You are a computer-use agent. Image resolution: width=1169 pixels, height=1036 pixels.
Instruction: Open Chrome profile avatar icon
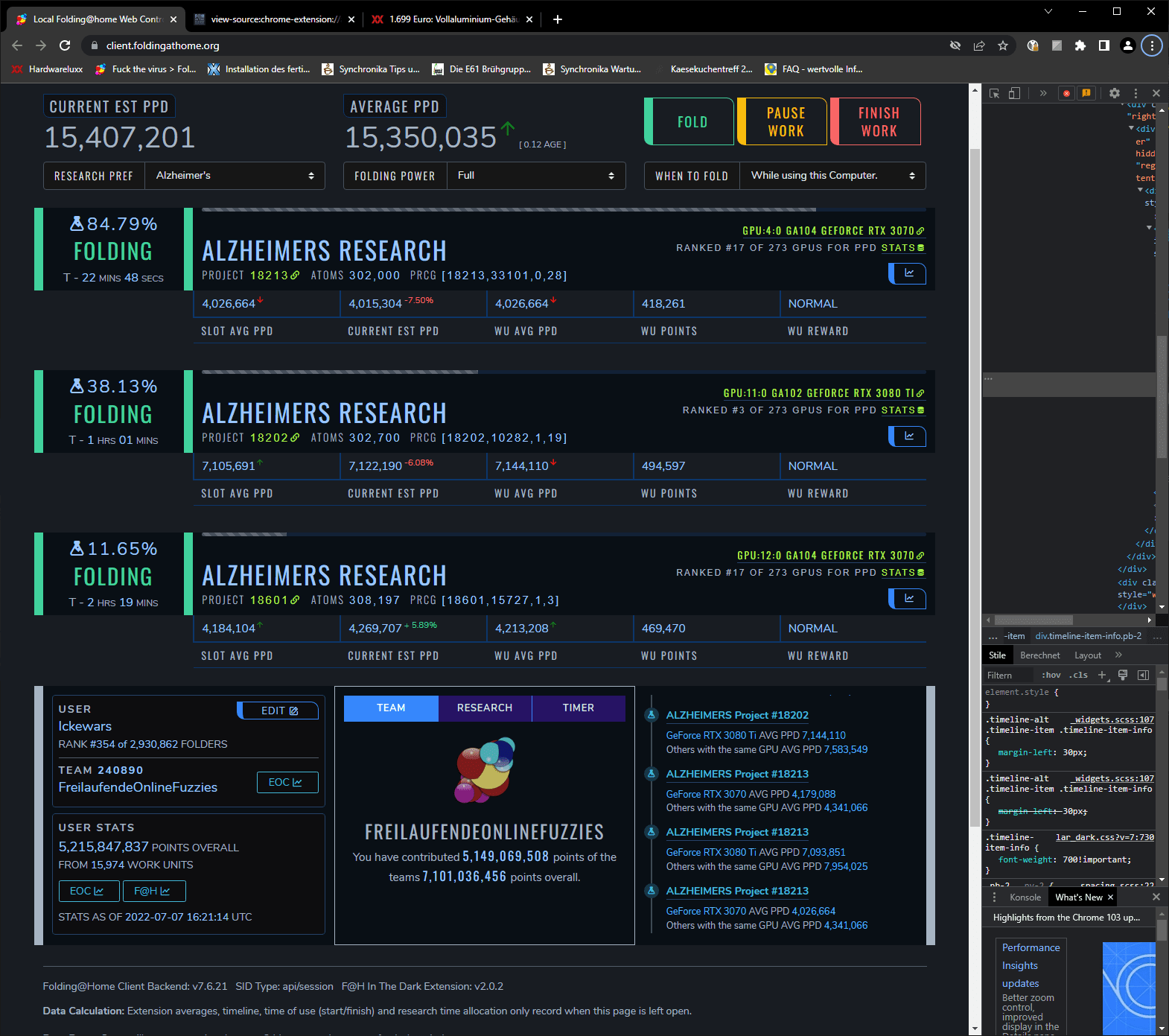tap(1128, 45)
